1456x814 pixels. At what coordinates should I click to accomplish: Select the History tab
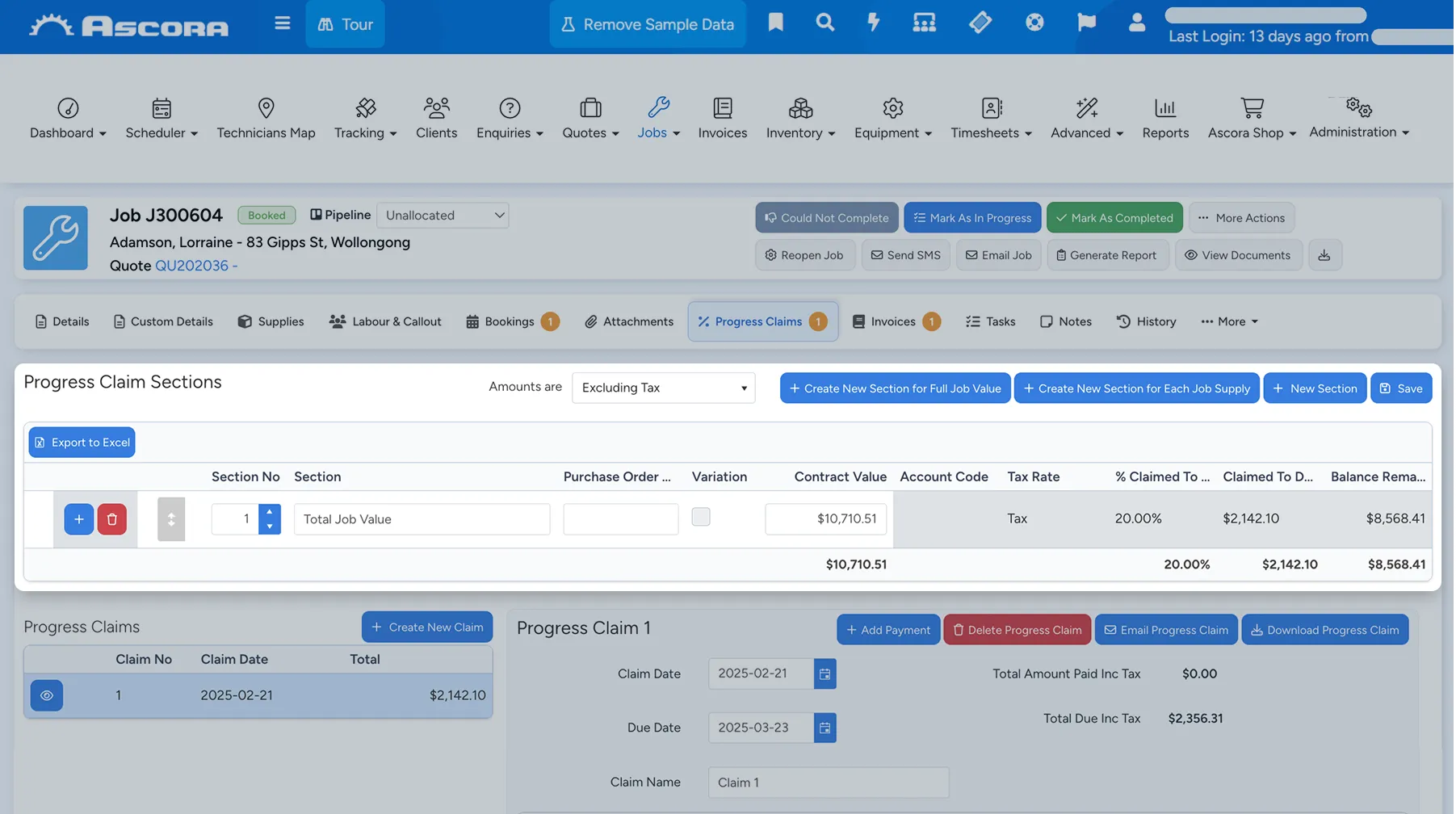tap(1147, 321)
